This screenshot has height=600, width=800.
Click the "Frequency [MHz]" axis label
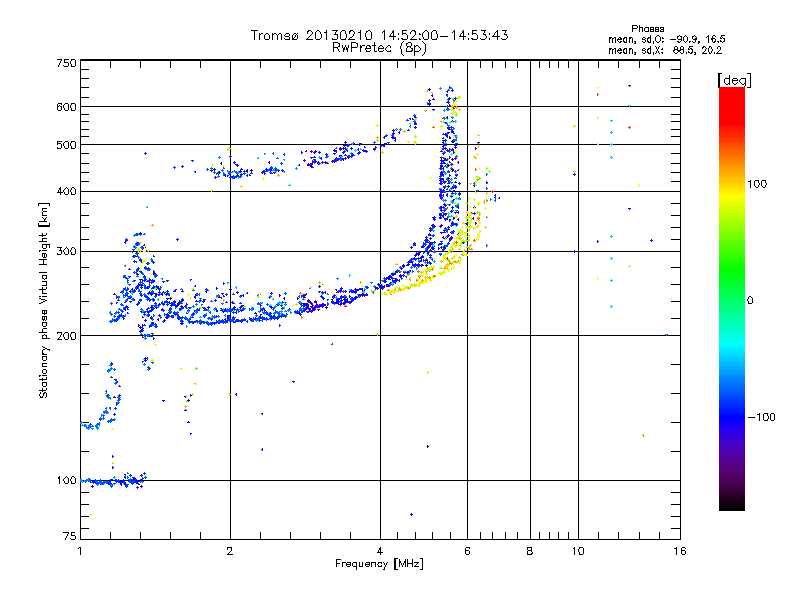click(x=379, y=564)
